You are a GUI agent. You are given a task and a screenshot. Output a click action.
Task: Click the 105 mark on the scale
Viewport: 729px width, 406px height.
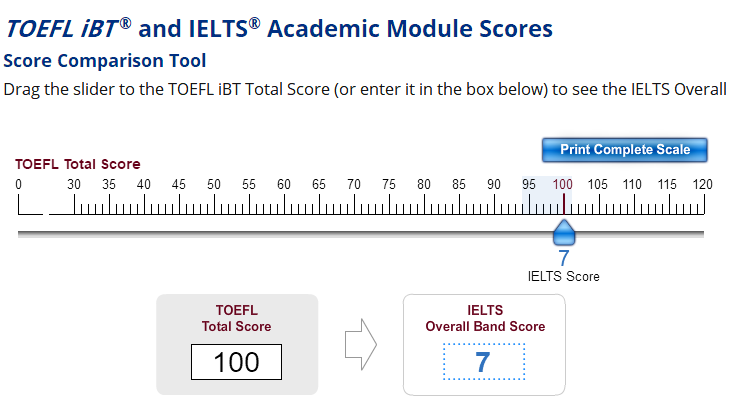coord(598,186)
